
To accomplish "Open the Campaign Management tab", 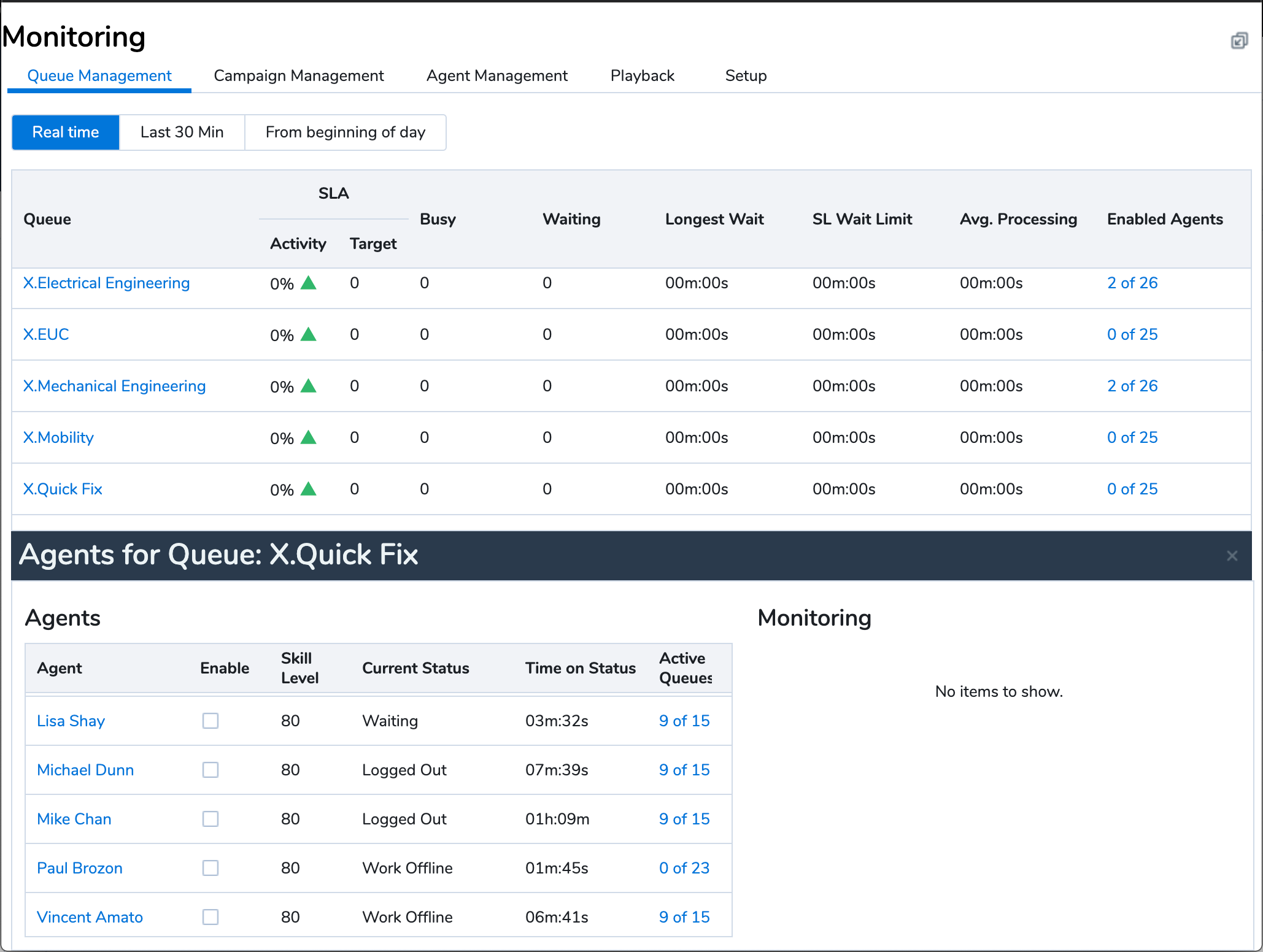I will pos(299,76).
